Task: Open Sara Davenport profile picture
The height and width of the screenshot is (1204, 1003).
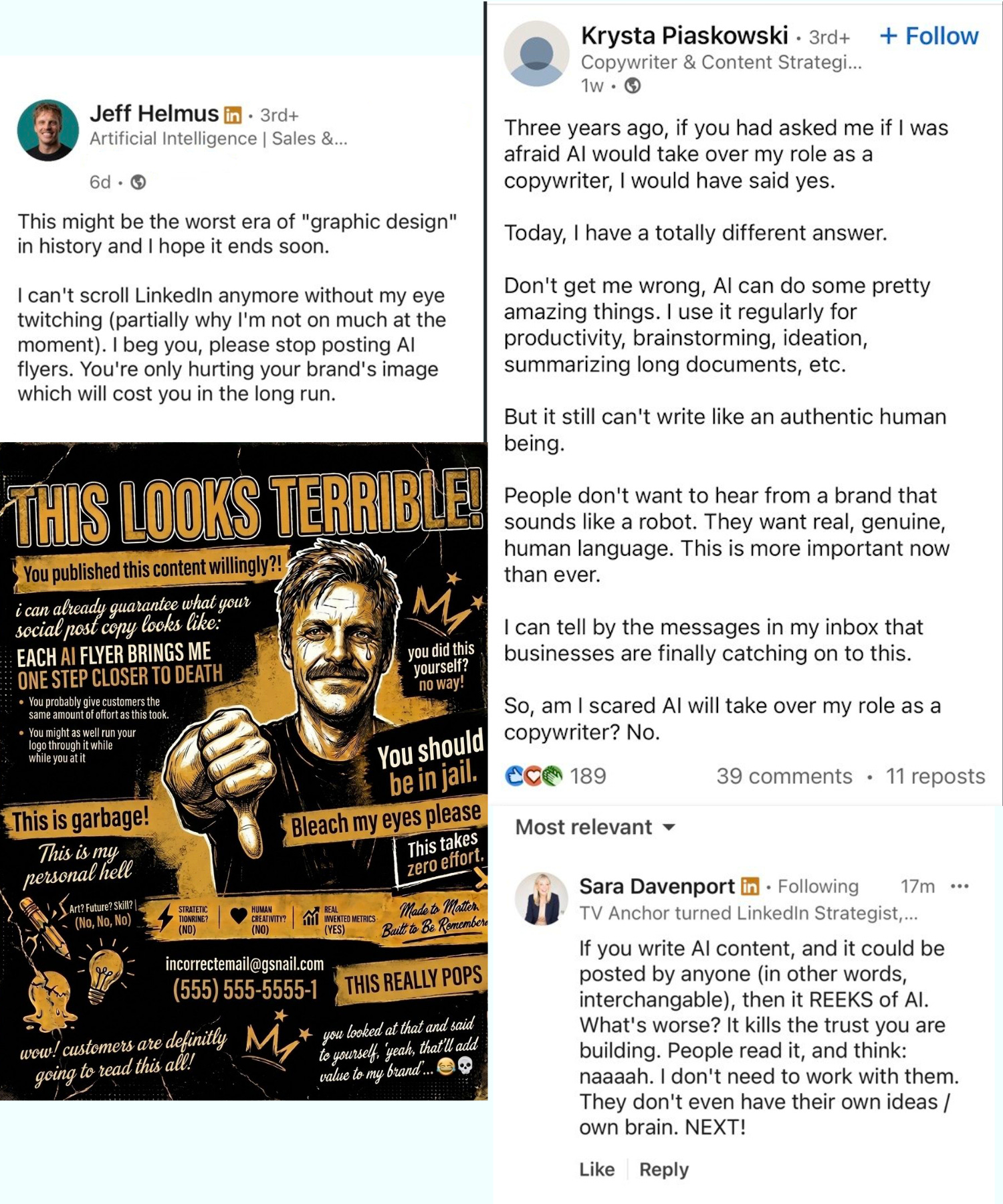Action: point(542,899)
